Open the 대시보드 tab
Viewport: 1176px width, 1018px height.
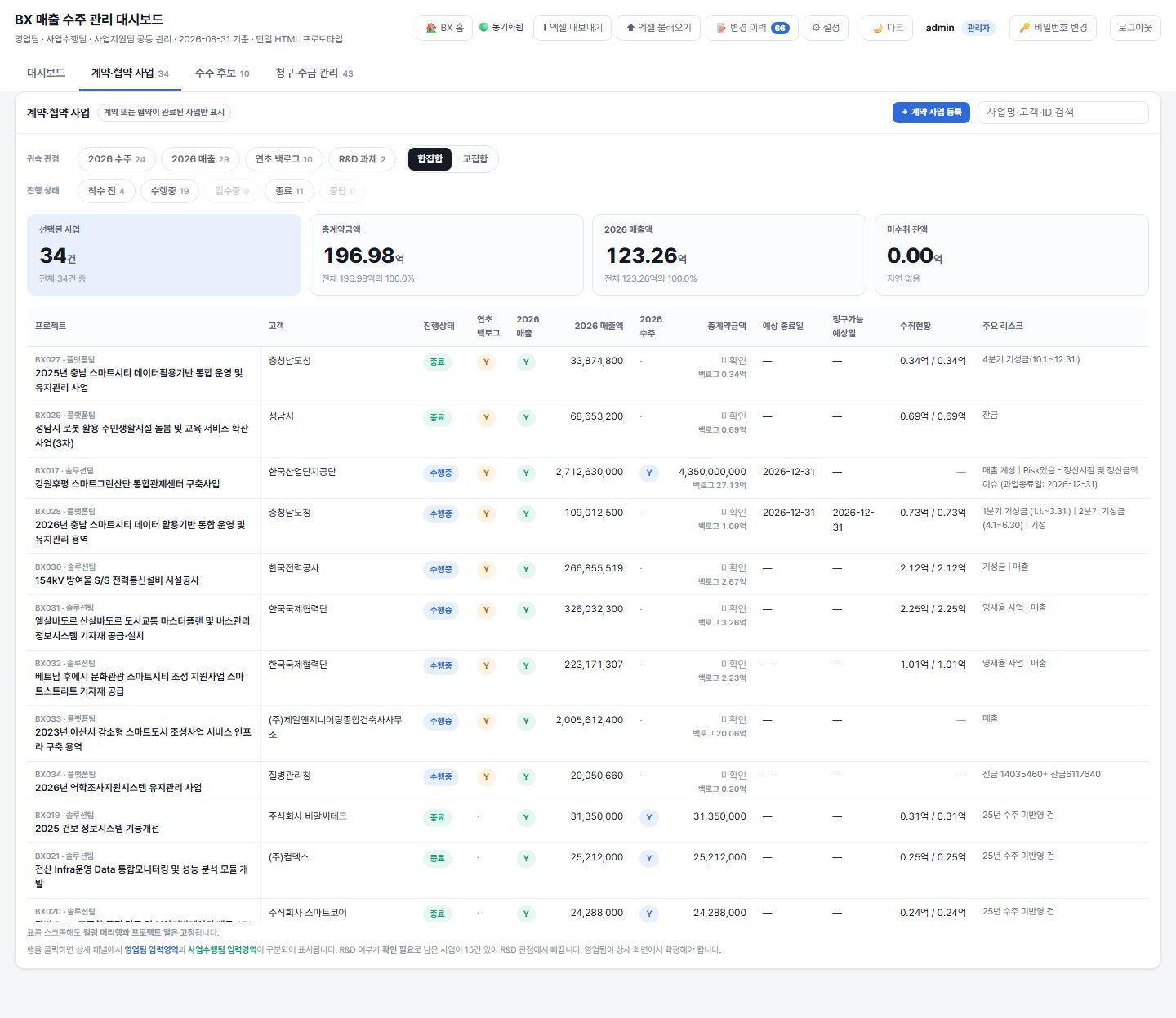point(46,73)
